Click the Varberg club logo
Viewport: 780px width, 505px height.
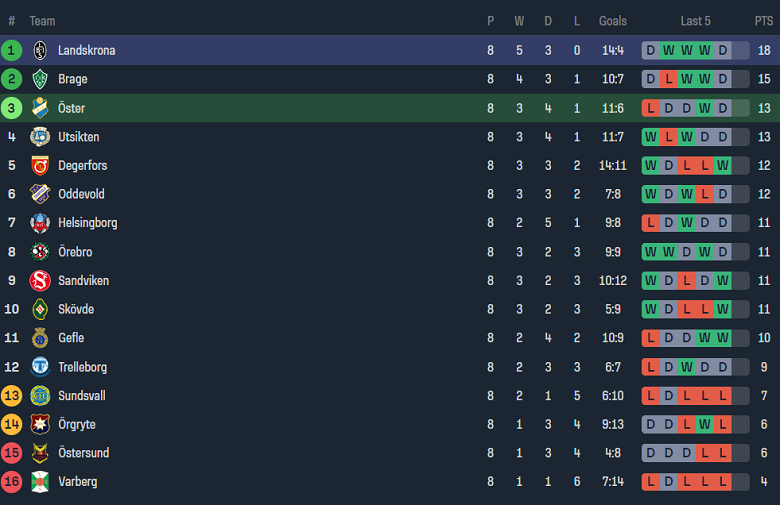pyautogui.click(x=40, y=482)
